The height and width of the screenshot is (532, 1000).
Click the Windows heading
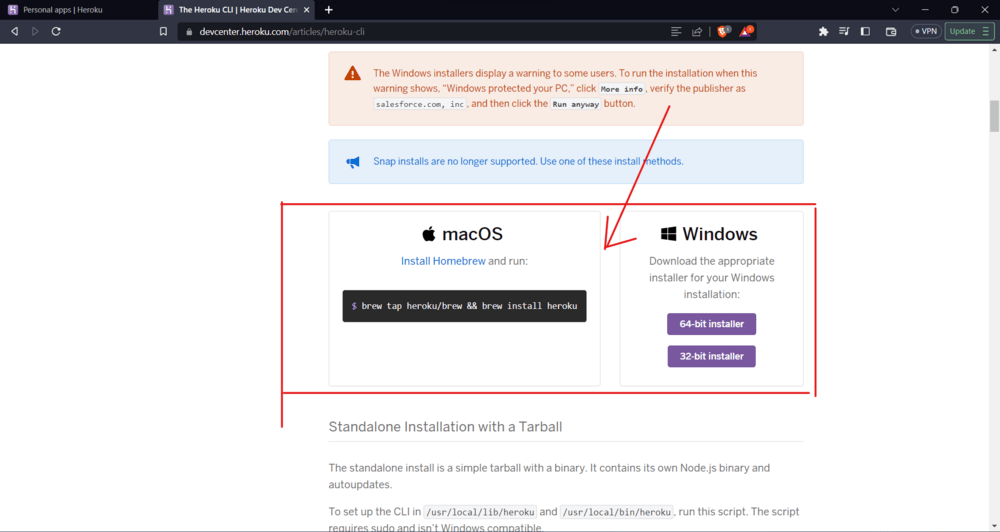click(x=720, y=234)
